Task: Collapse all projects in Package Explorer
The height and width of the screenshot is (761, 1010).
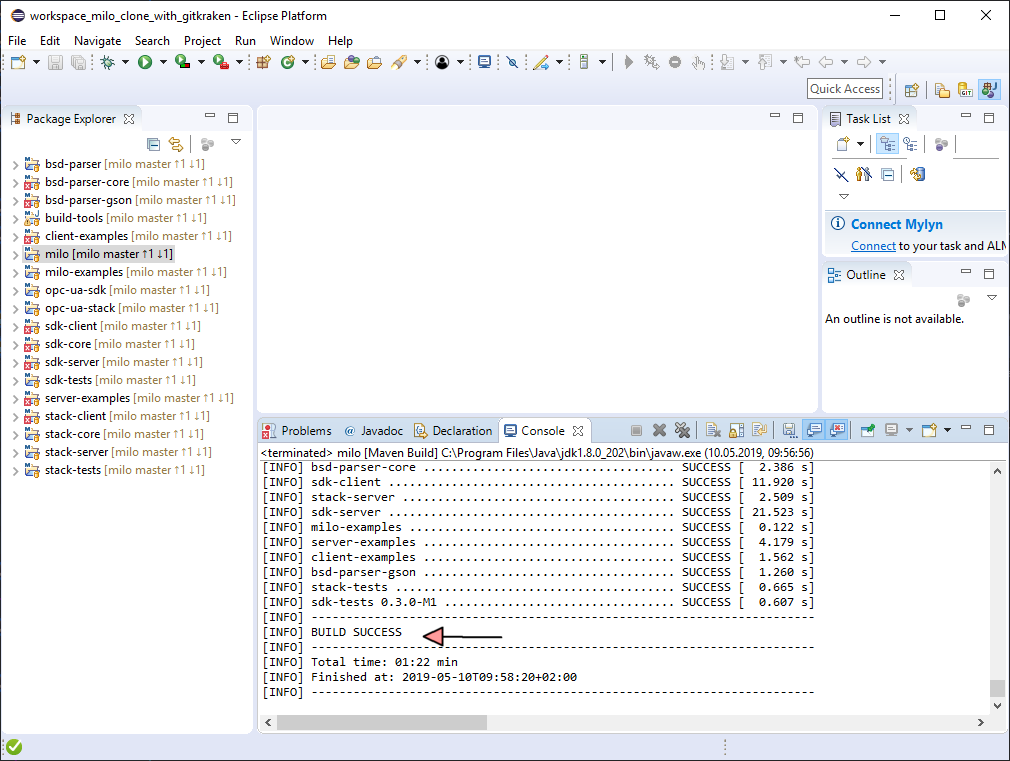Action: 153,144
